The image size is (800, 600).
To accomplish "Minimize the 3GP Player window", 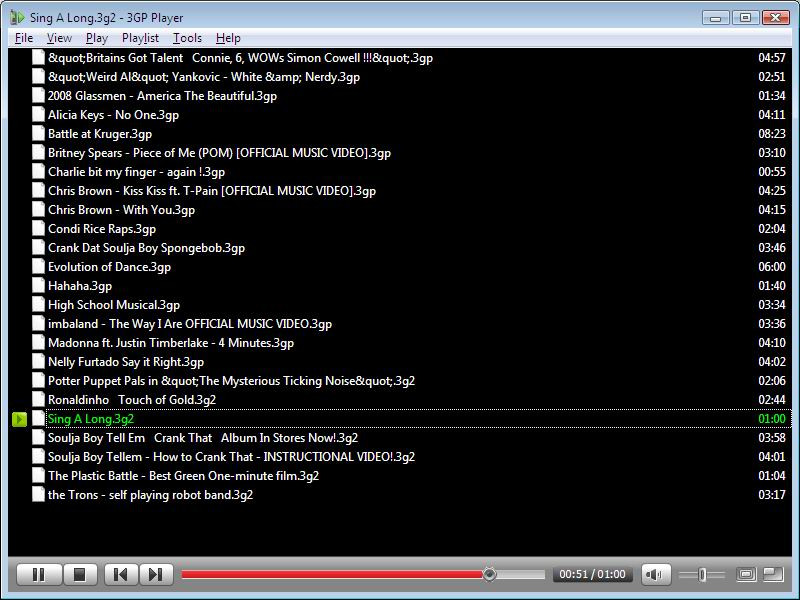I will coord(716,18).
